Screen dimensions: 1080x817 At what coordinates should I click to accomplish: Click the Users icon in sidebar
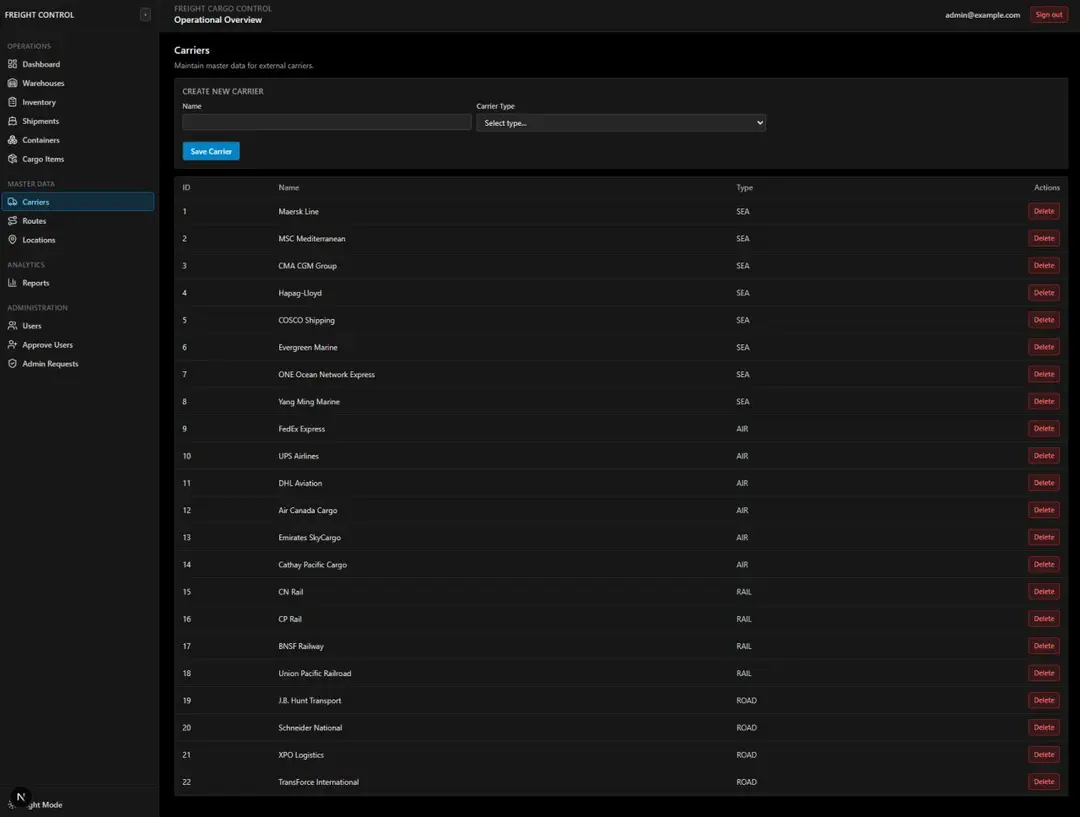[x=12, y=325]
